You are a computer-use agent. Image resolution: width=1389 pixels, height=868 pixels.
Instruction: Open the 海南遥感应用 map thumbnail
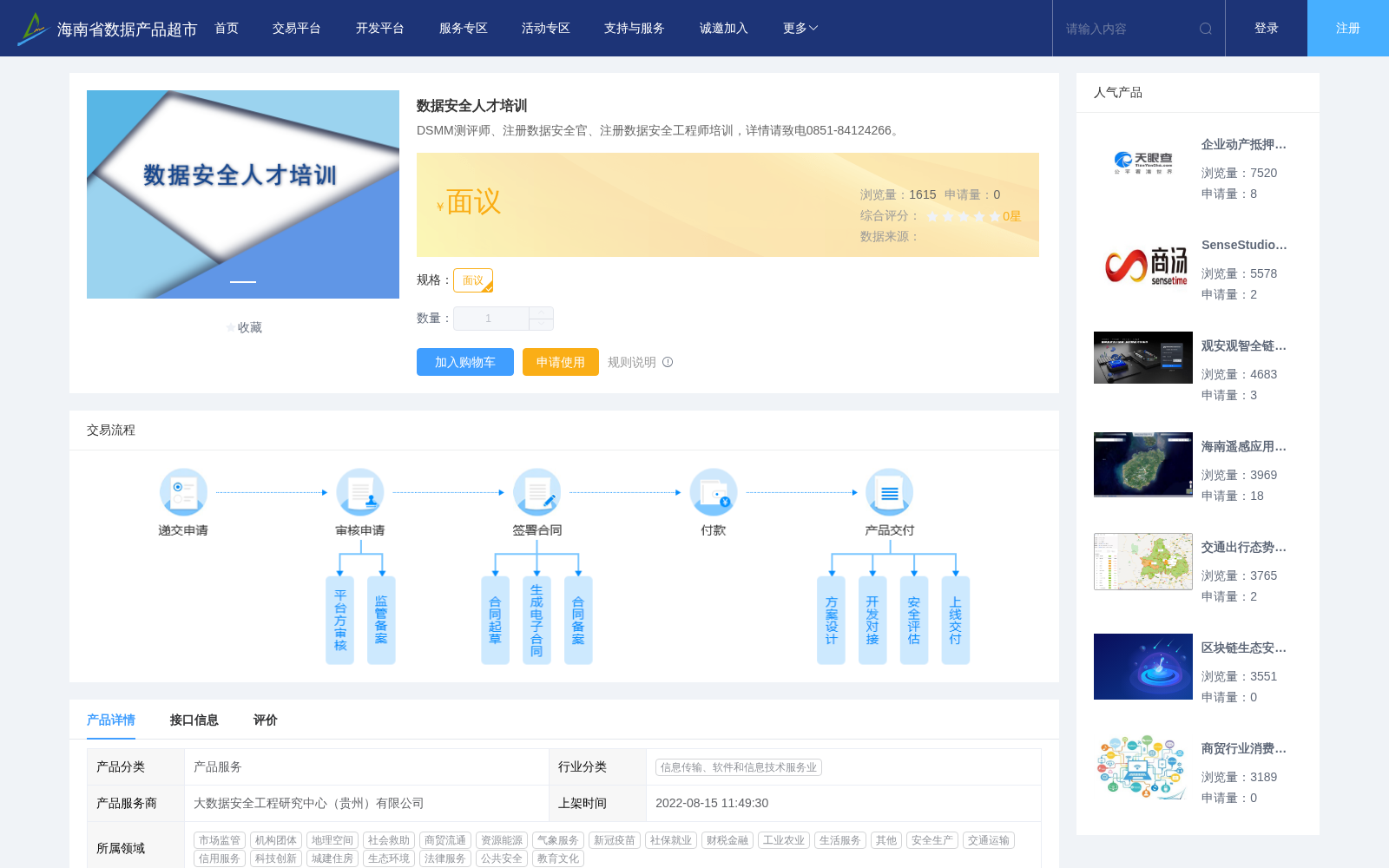coord(1143,465)
